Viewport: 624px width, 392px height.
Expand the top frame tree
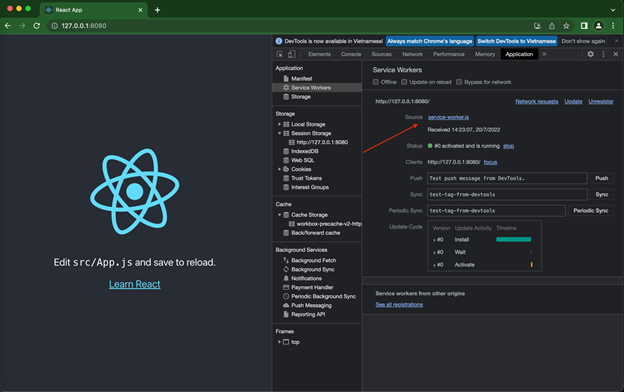279,342
